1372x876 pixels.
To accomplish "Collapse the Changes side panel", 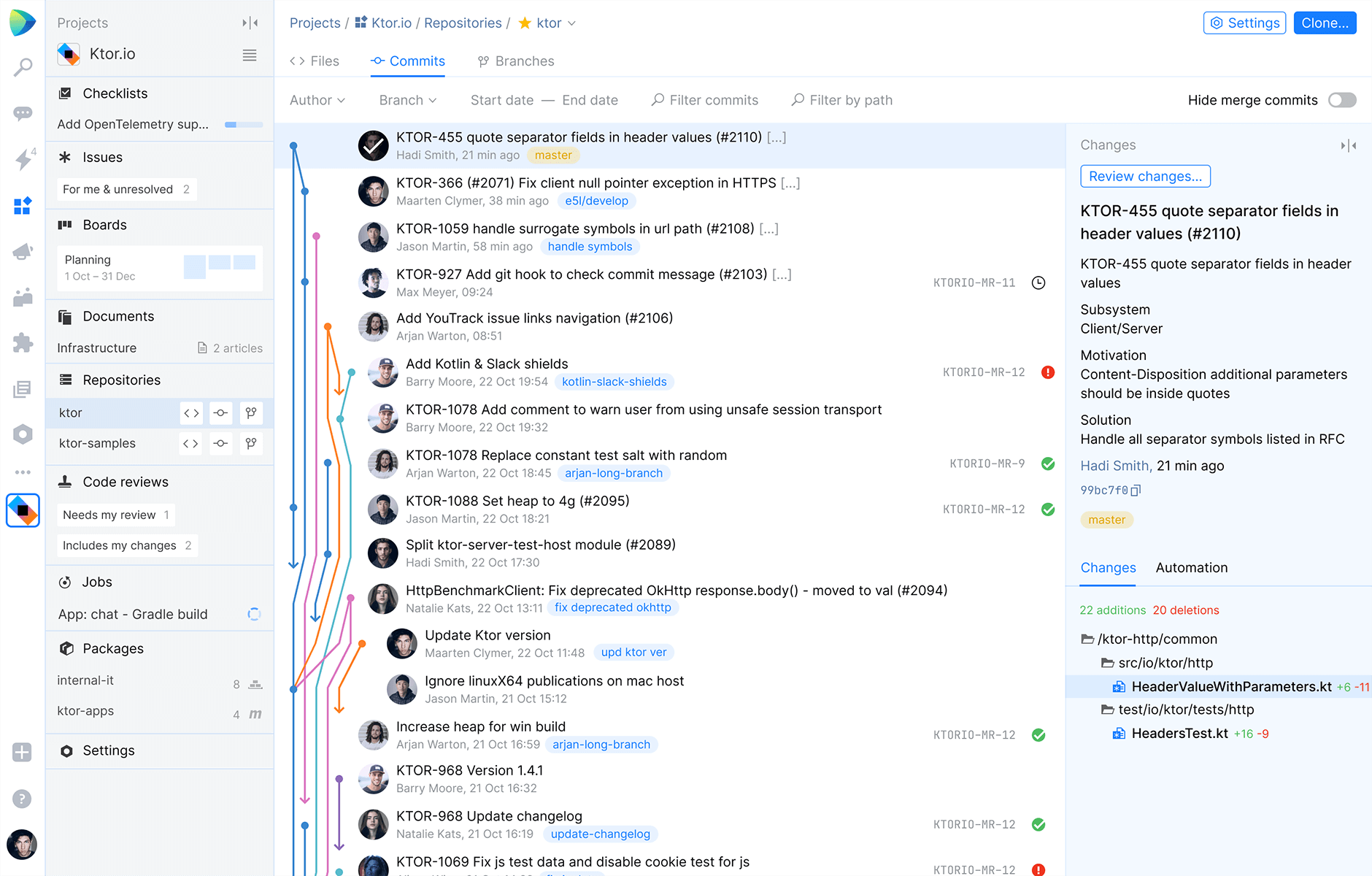I will tap(1348, 145).
